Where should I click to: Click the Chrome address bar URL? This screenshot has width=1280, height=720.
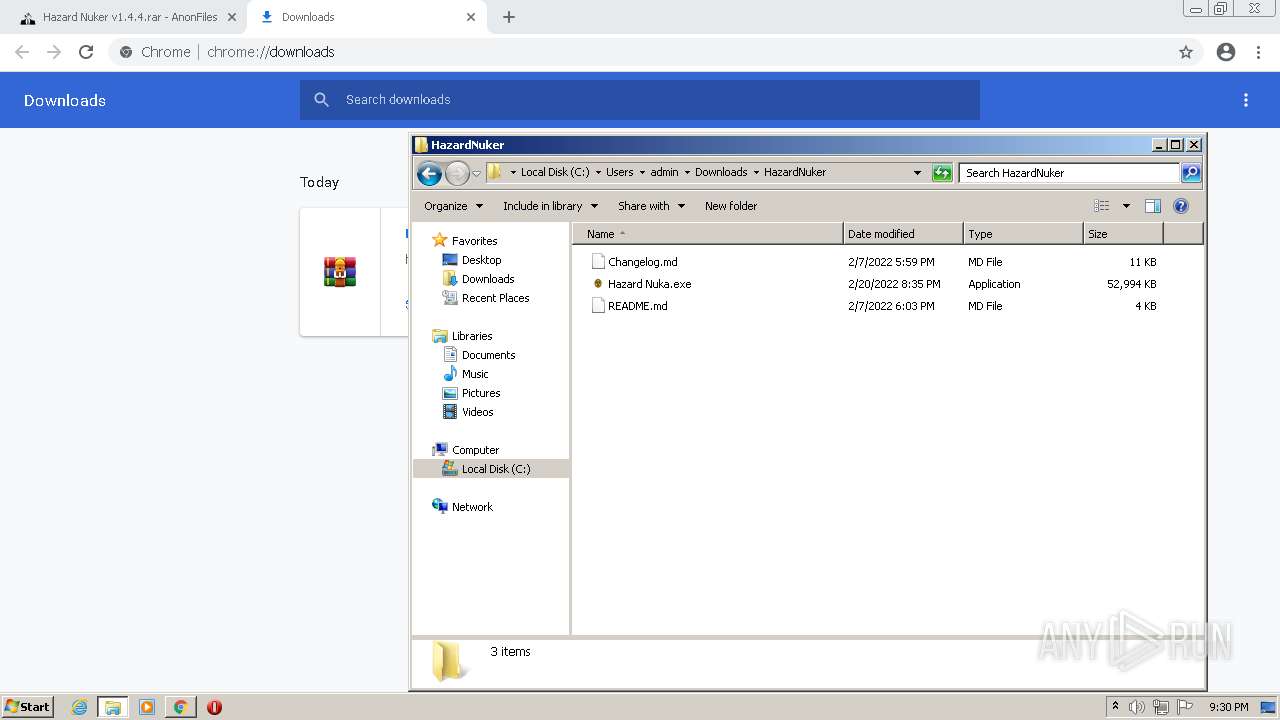point(271,52)
